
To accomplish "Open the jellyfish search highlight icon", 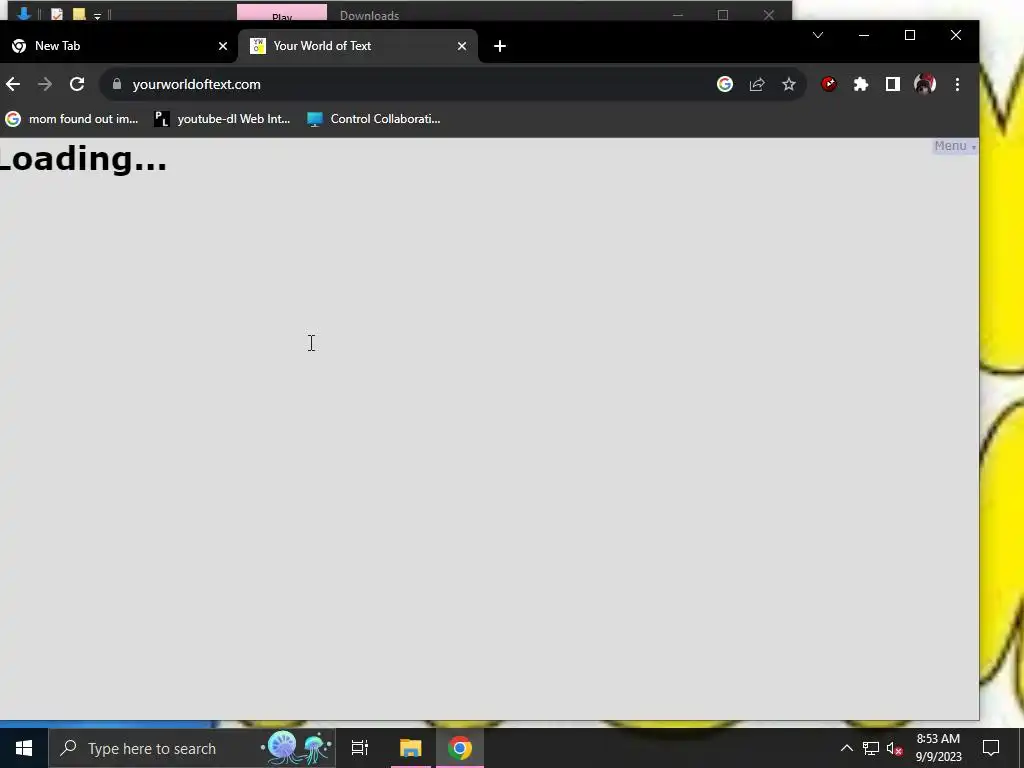I will tap(297, 748).
